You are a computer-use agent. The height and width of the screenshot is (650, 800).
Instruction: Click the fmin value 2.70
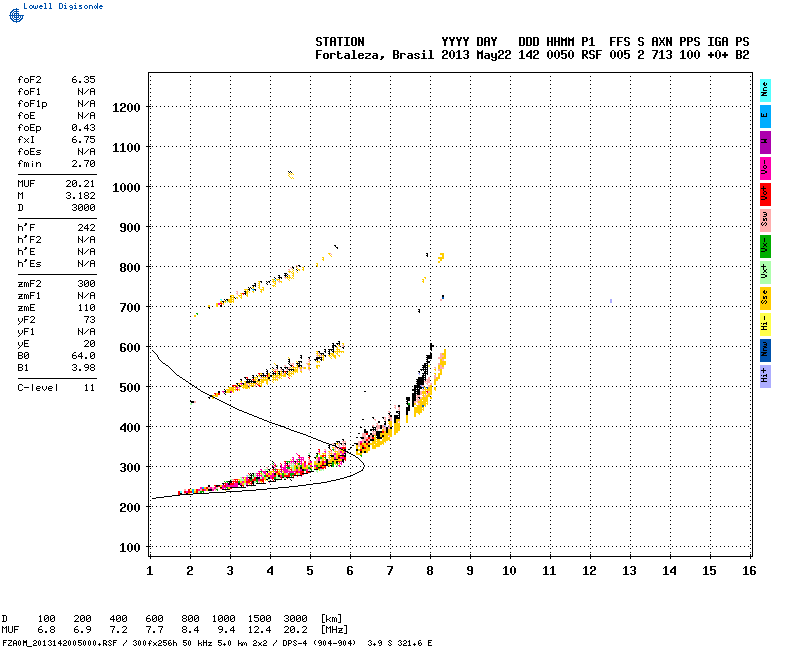coord(83,164)
